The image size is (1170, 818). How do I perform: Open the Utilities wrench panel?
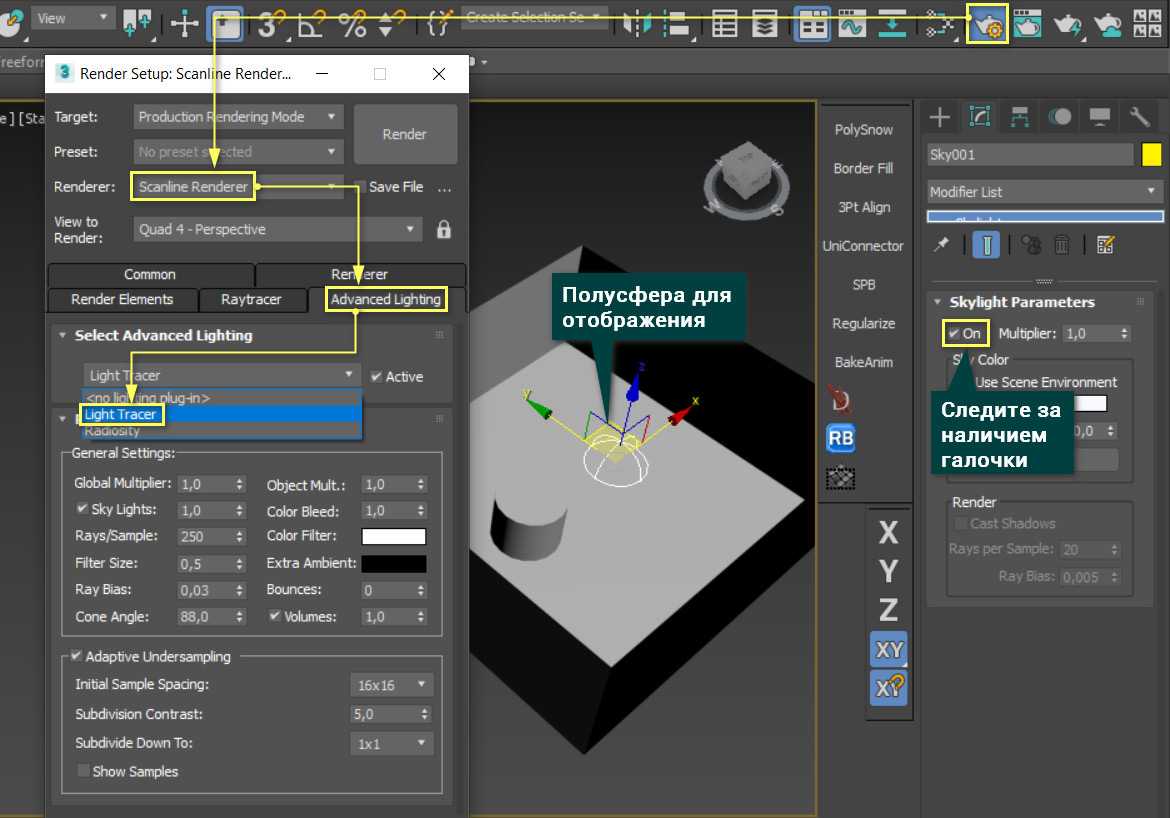1139,117
